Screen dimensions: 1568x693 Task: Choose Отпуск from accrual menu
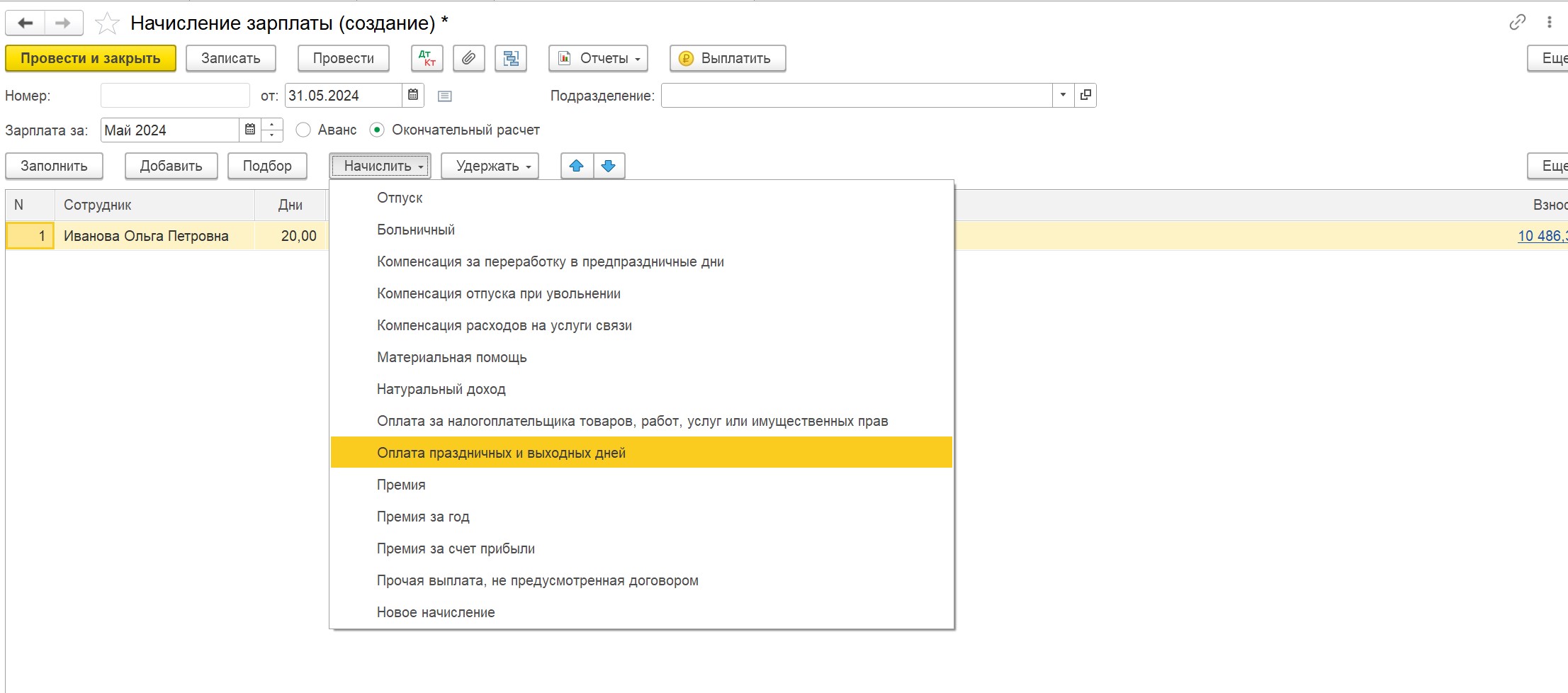[641, 198]
